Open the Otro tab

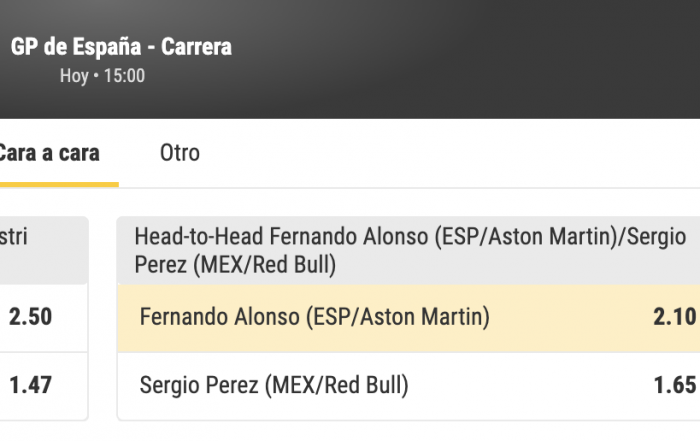pos(180,153)
